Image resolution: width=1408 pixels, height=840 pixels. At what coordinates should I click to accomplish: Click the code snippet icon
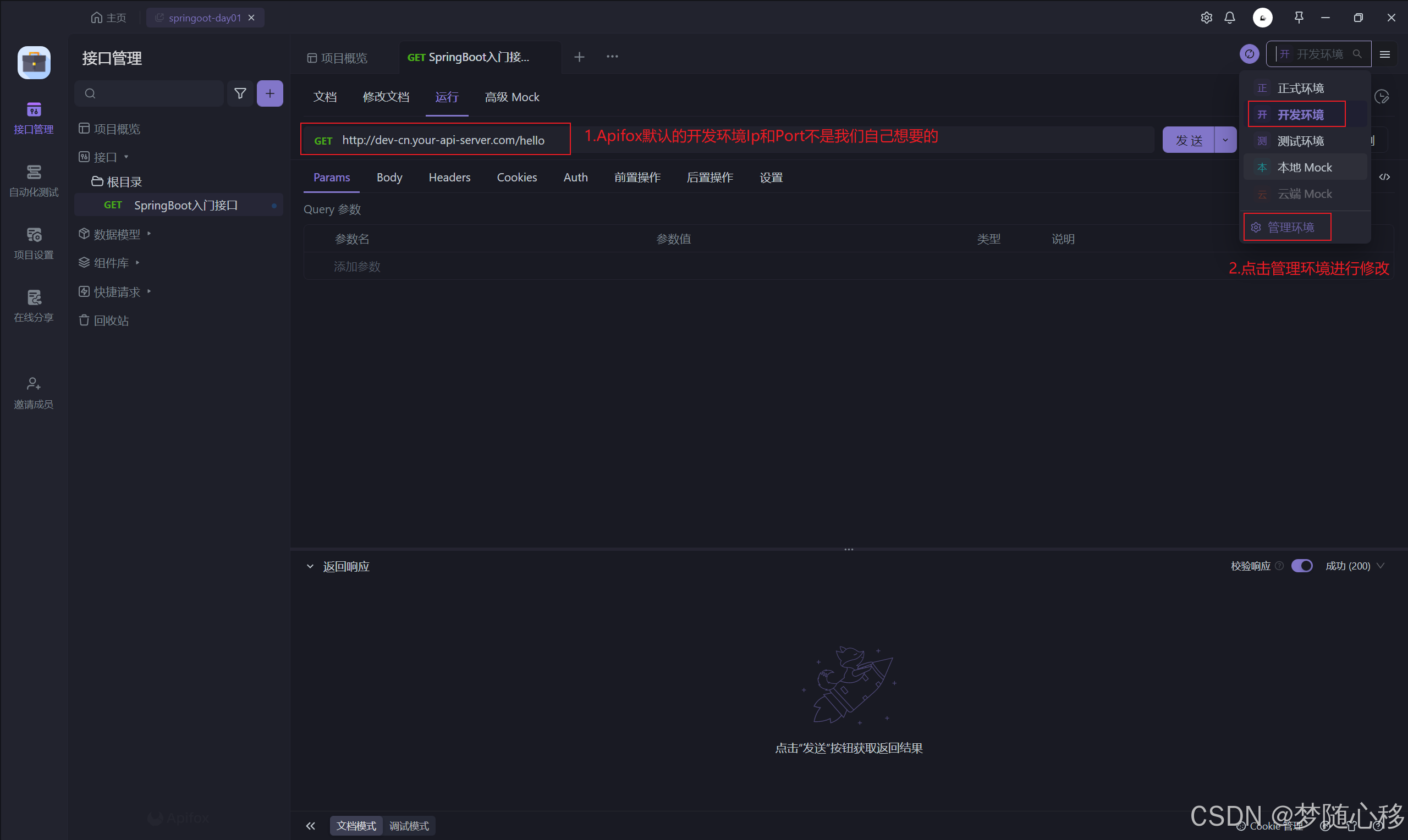click(x=1384, y=177)
